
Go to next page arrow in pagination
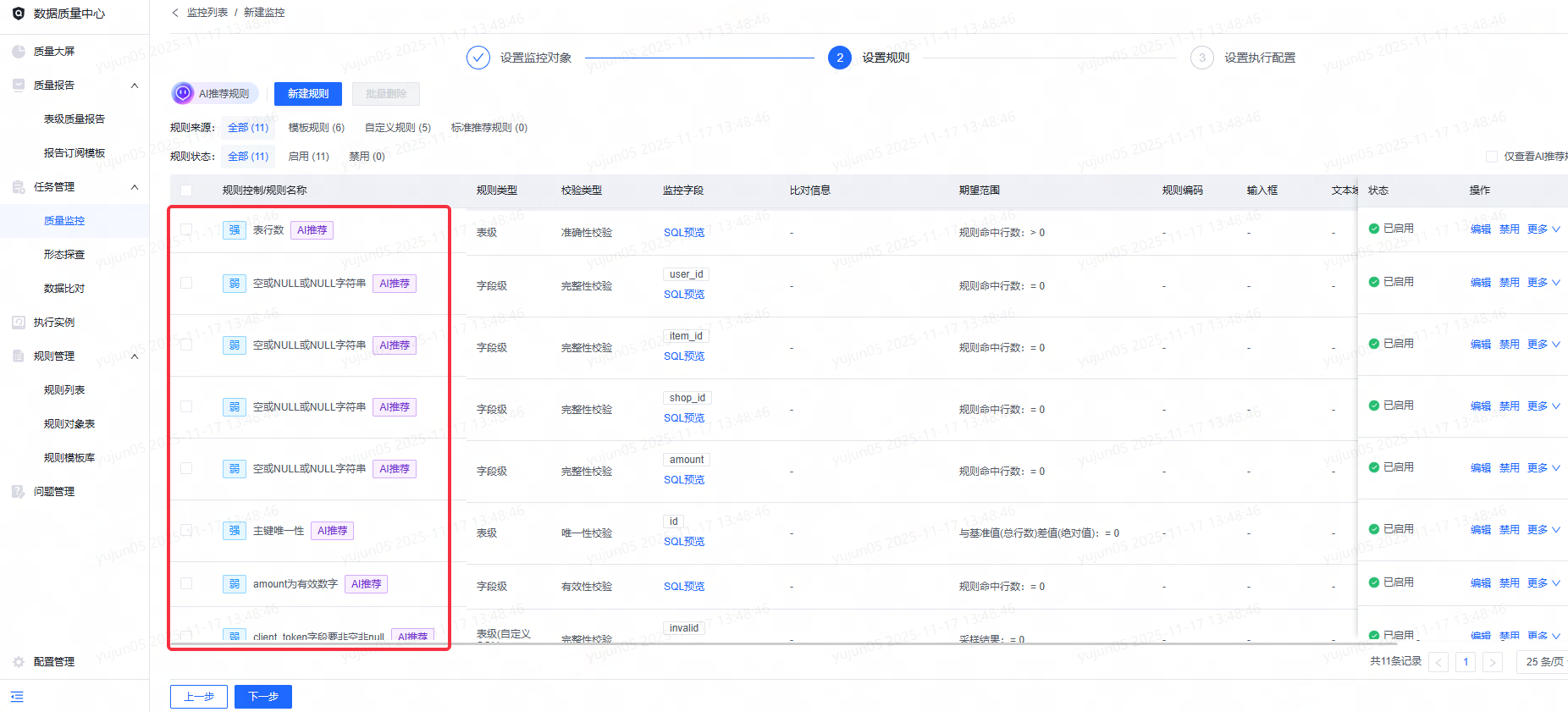pos(1493,662)
